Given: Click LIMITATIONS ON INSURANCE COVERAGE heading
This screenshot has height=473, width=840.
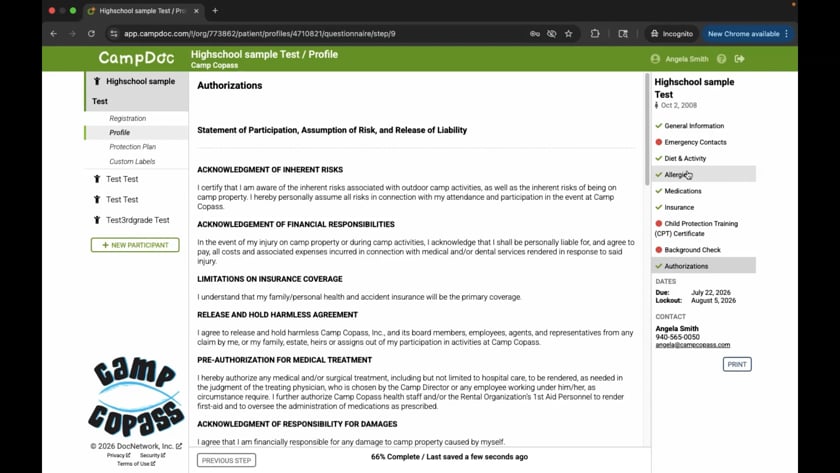Looking at the screenshot, I should click(270, 279).
